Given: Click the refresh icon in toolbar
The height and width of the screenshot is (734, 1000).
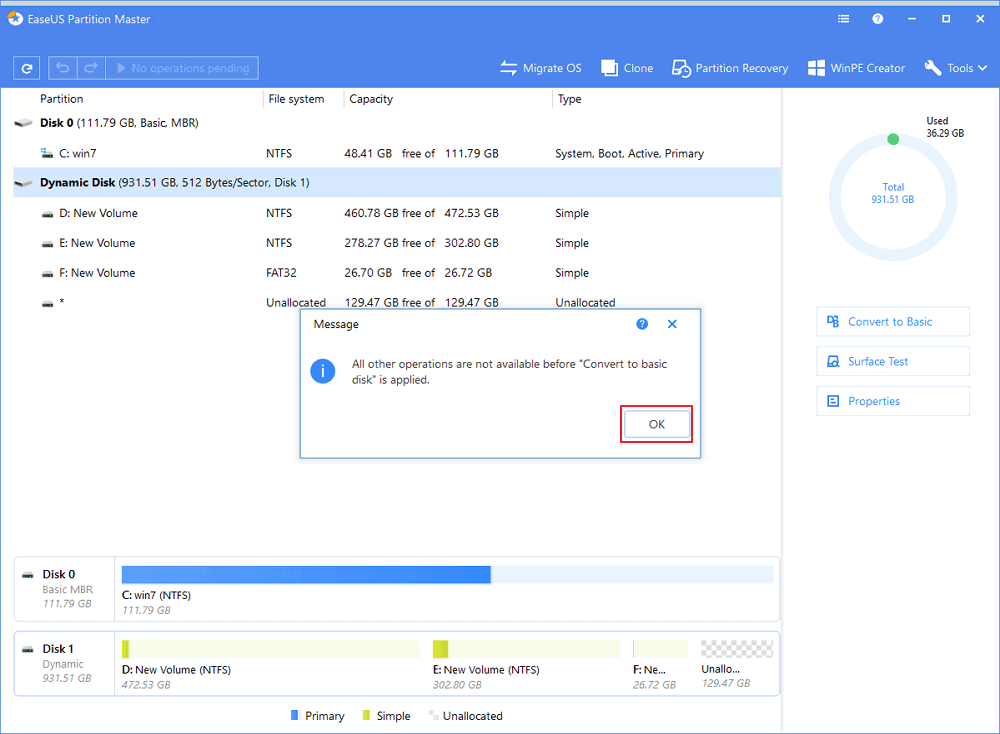Looking at the screenshot, I should coord(26,68).
